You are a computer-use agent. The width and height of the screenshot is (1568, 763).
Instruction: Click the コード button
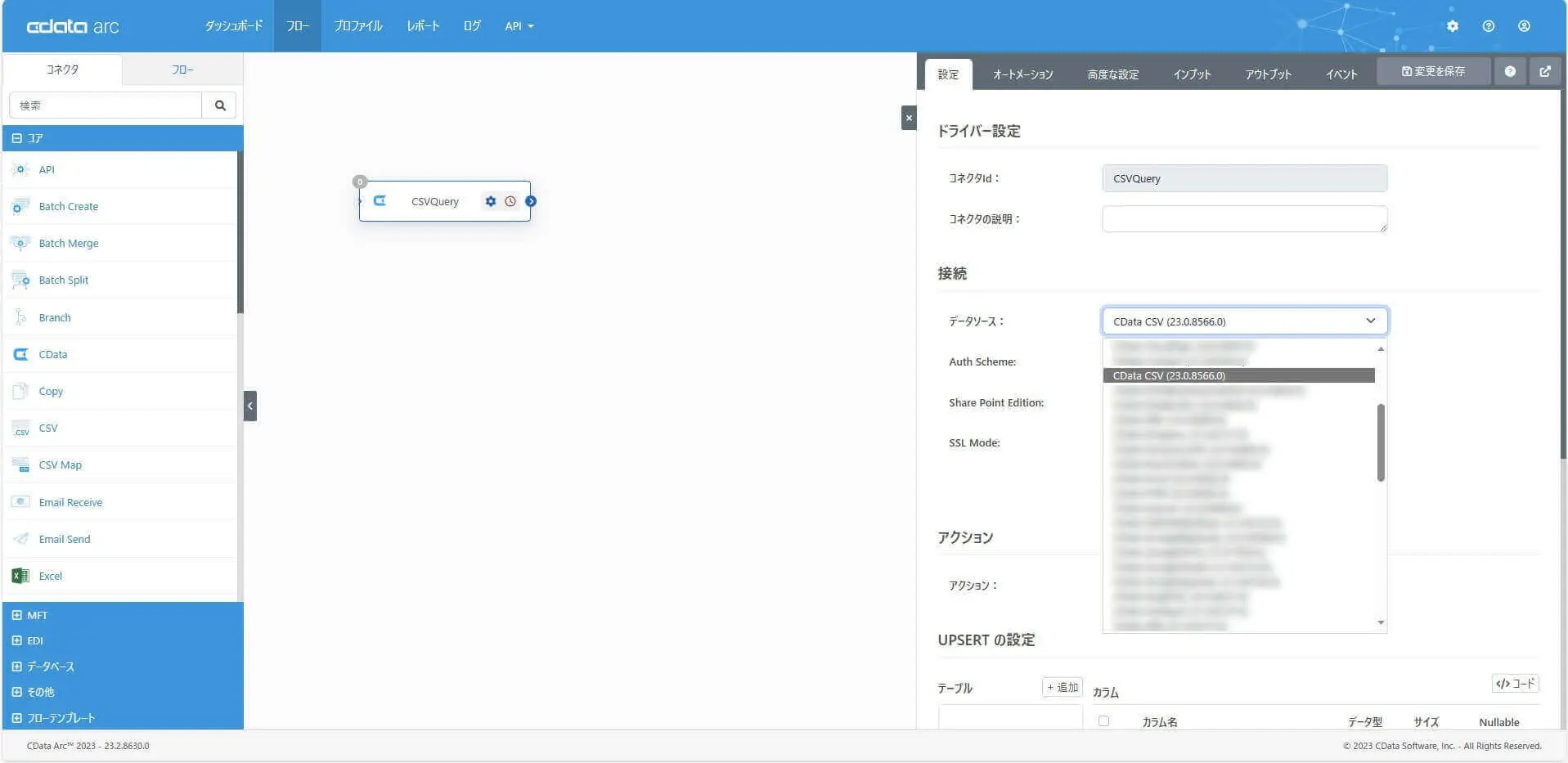tap(1516, 684)
